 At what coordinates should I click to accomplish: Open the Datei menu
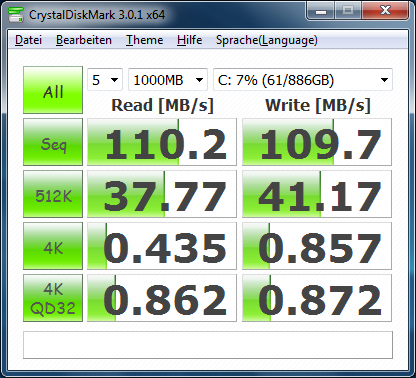click(x=28, y=40)
